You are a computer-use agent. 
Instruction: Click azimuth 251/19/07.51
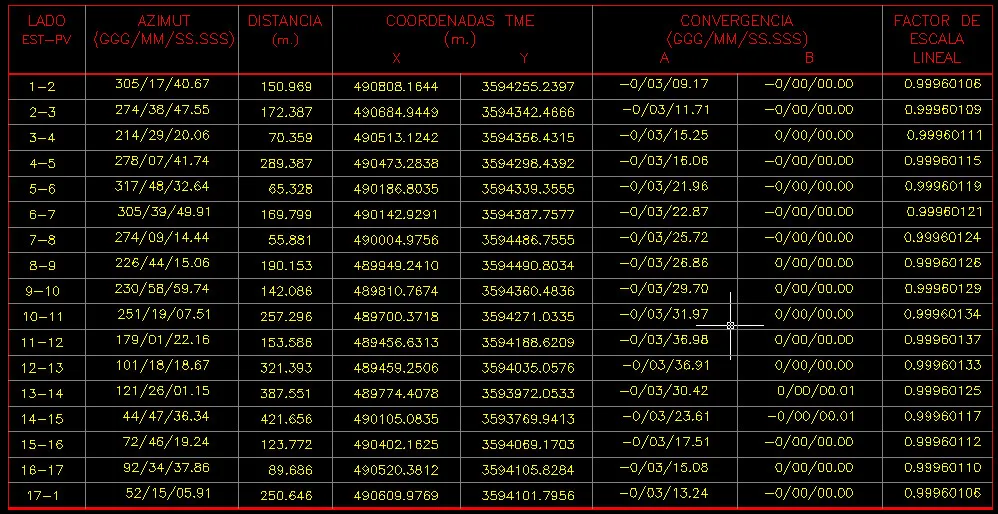pyautogui.click(x=164, y=313)
